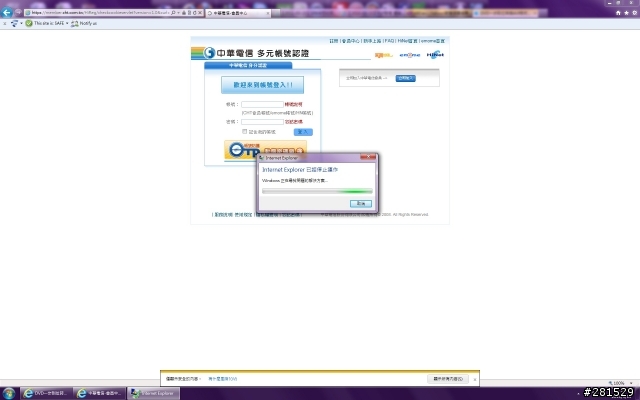The height and width of the screenshot is (400, 640).
Task: Open Home via the house icon
Action: [618, 13]
